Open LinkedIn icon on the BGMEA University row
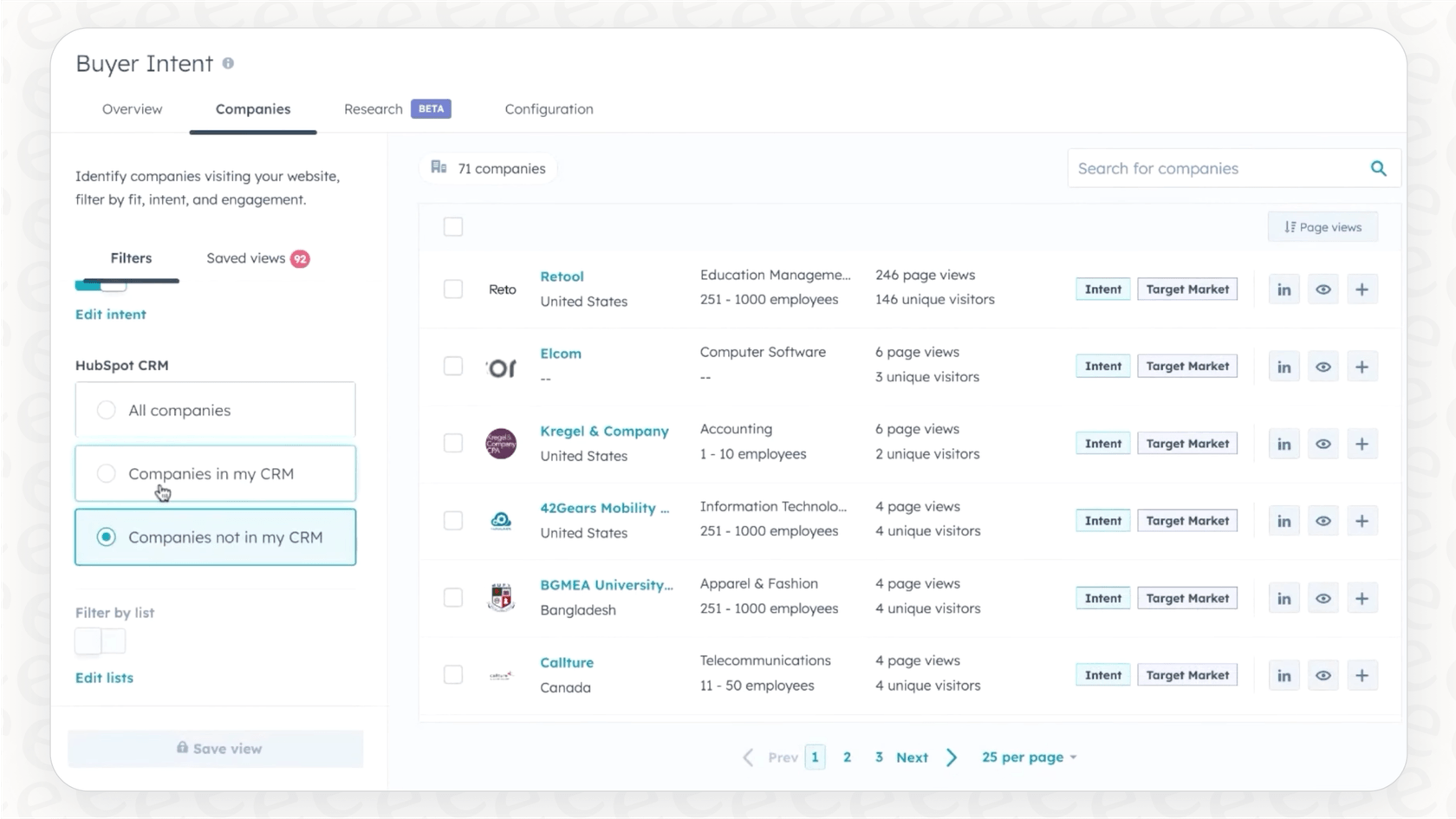This screenshot has height=819, width=1456. click(x=1284, y=597)
